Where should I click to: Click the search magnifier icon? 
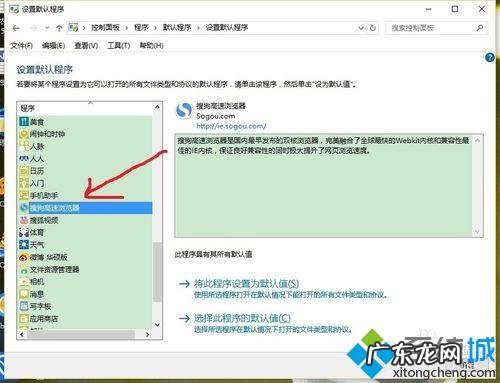480,28
